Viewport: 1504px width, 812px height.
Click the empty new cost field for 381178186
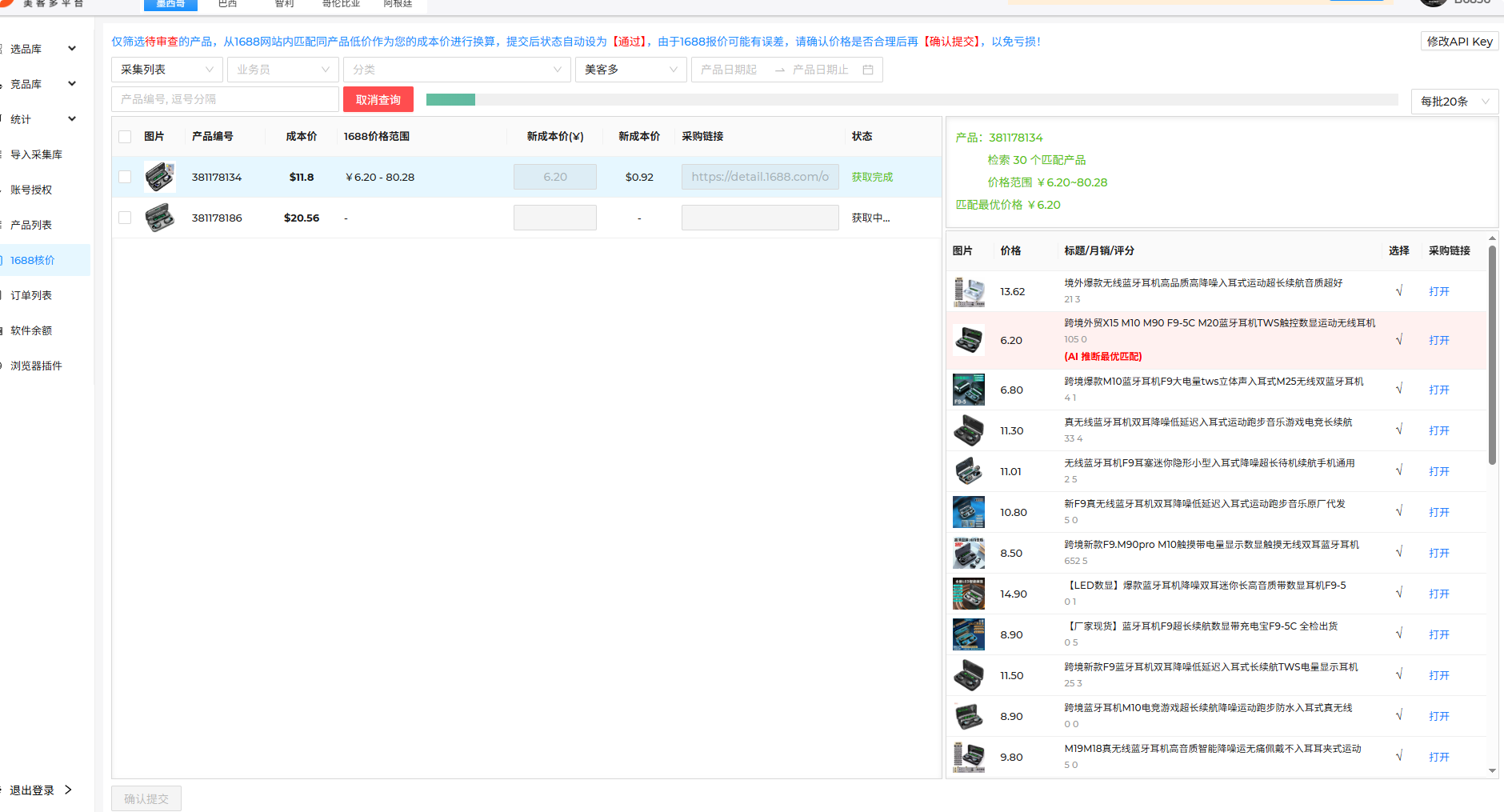(x=555, y=218)
